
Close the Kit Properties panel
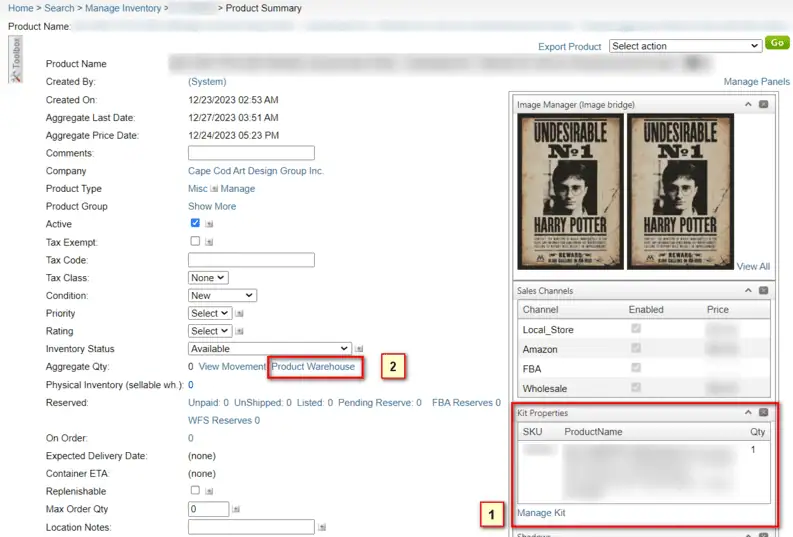click(764, 413)
